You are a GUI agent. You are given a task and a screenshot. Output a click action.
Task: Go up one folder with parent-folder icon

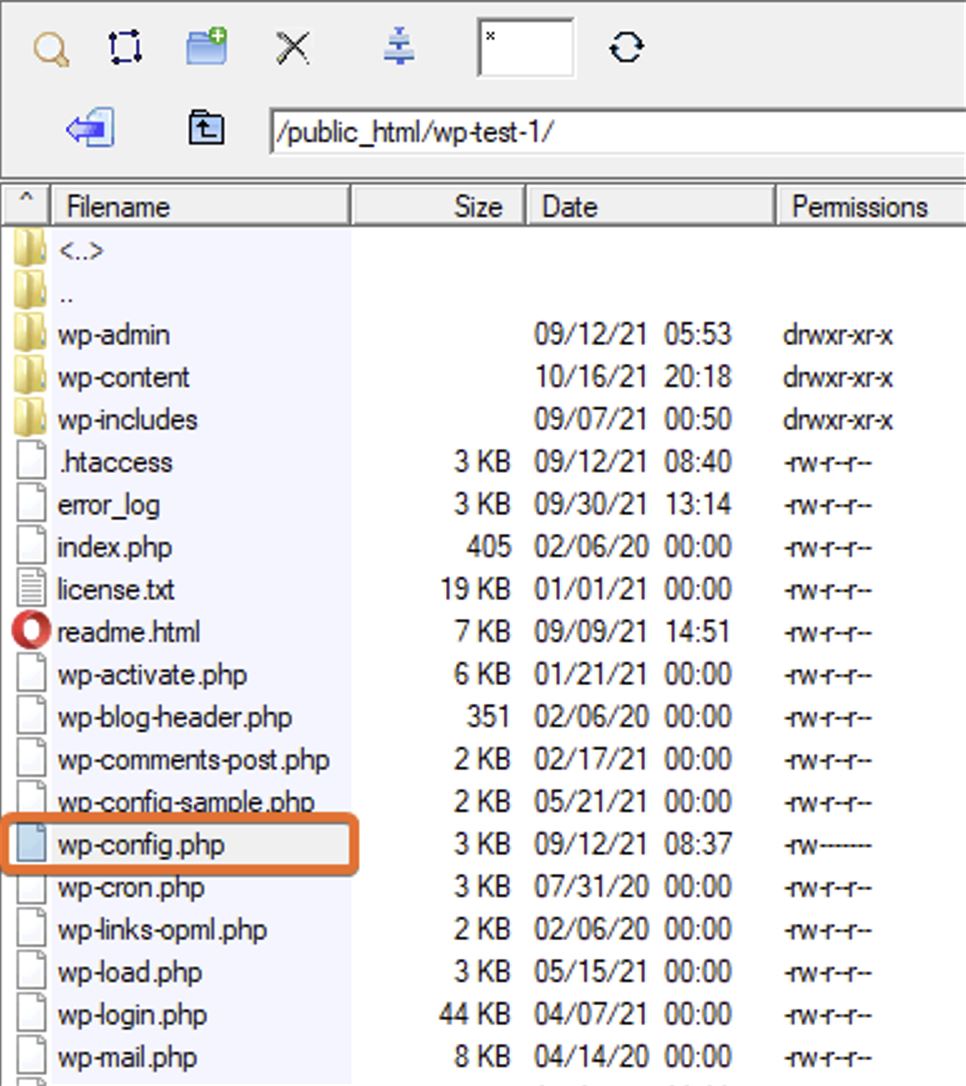tap(206, 128)
